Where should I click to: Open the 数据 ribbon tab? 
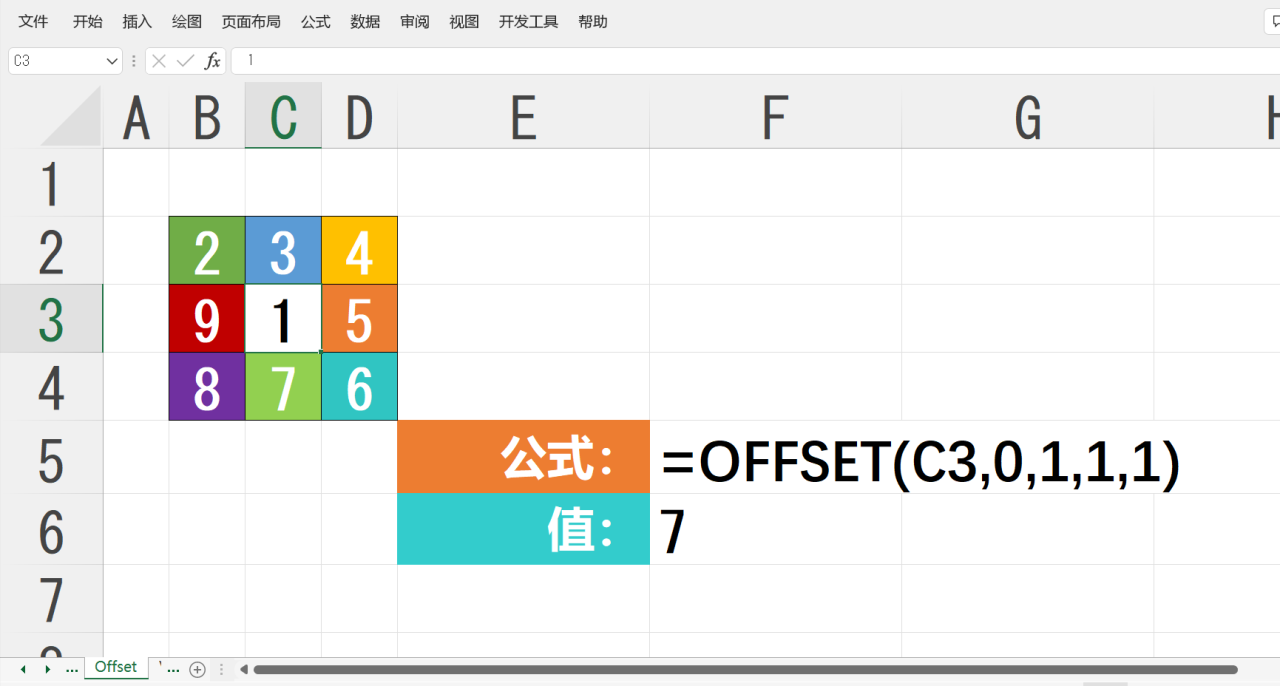(x=365, y=21)
